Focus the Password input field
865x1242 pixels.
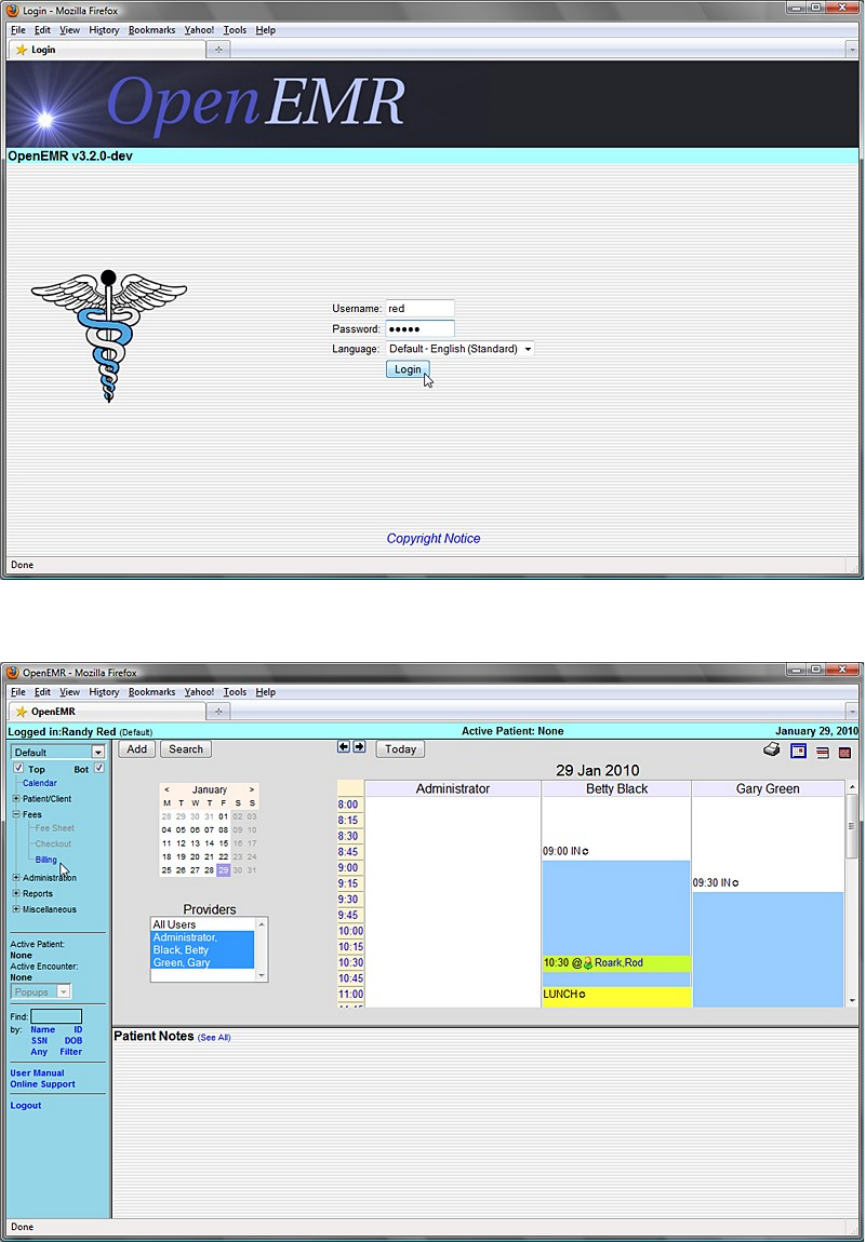coord(420,329)
